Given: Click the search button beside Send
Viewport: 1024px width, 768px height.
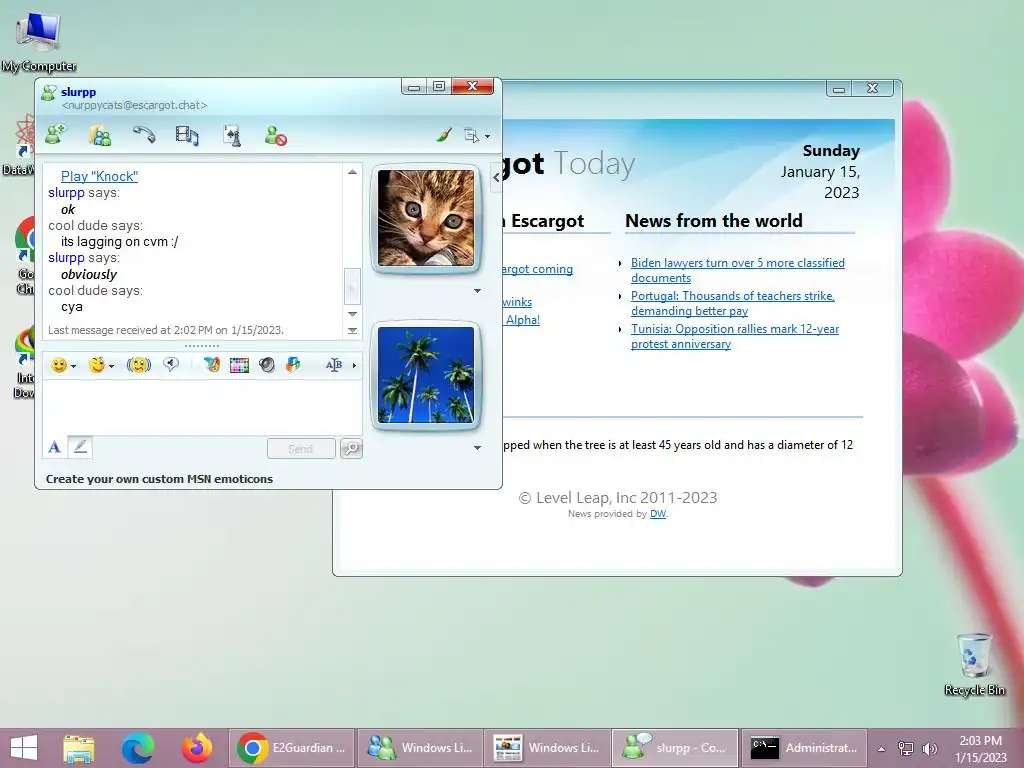Looking at the screenshot, I should 351,449.
